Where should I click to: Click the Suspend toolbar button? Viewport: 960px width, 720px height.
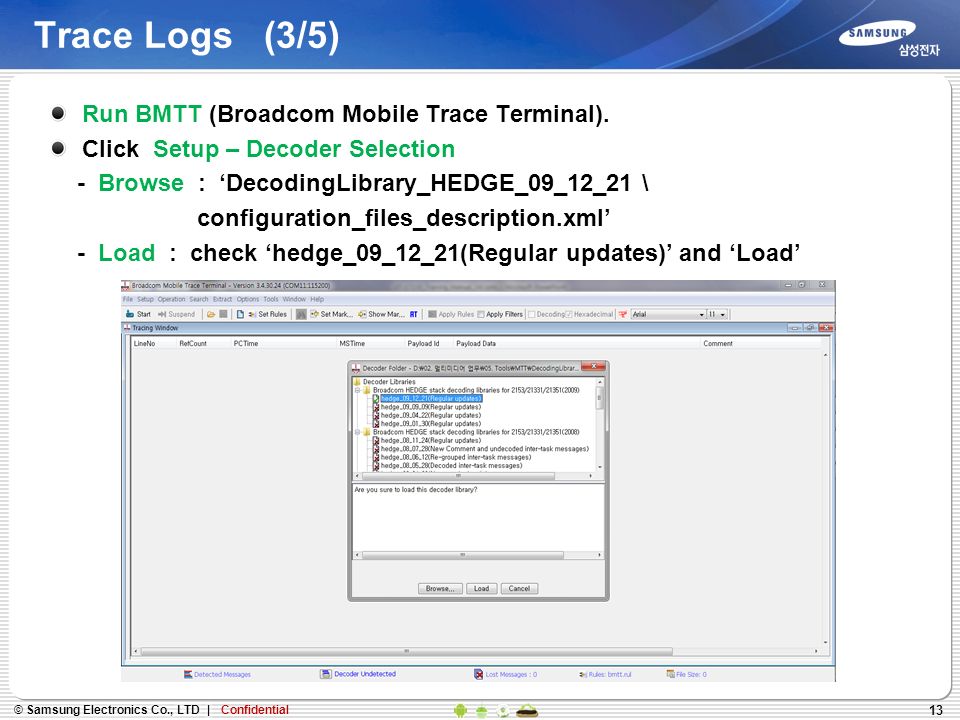tap(176, 314)
